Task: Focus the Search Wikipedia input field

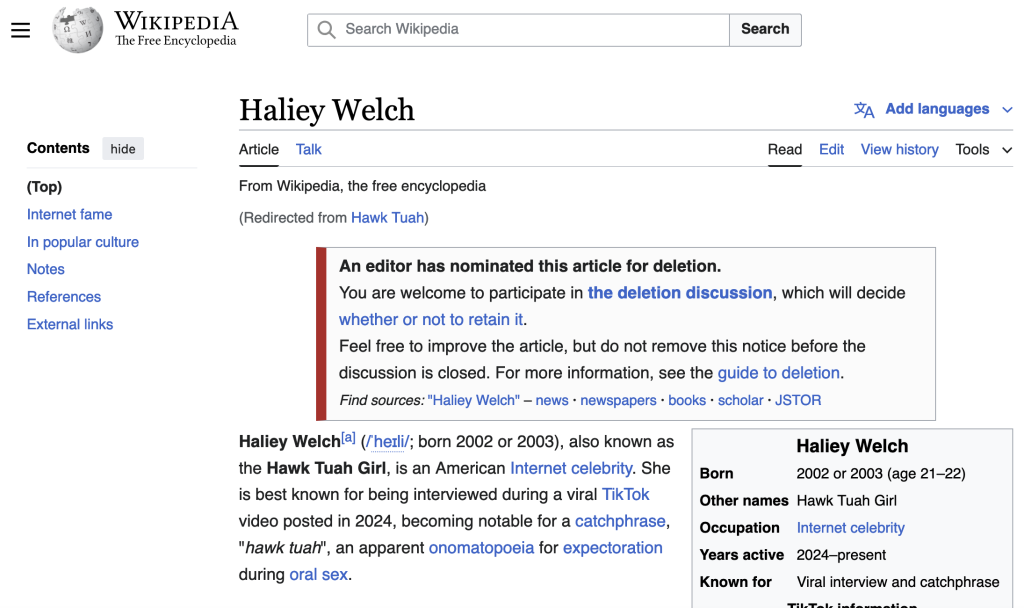Action: [518, 29]
